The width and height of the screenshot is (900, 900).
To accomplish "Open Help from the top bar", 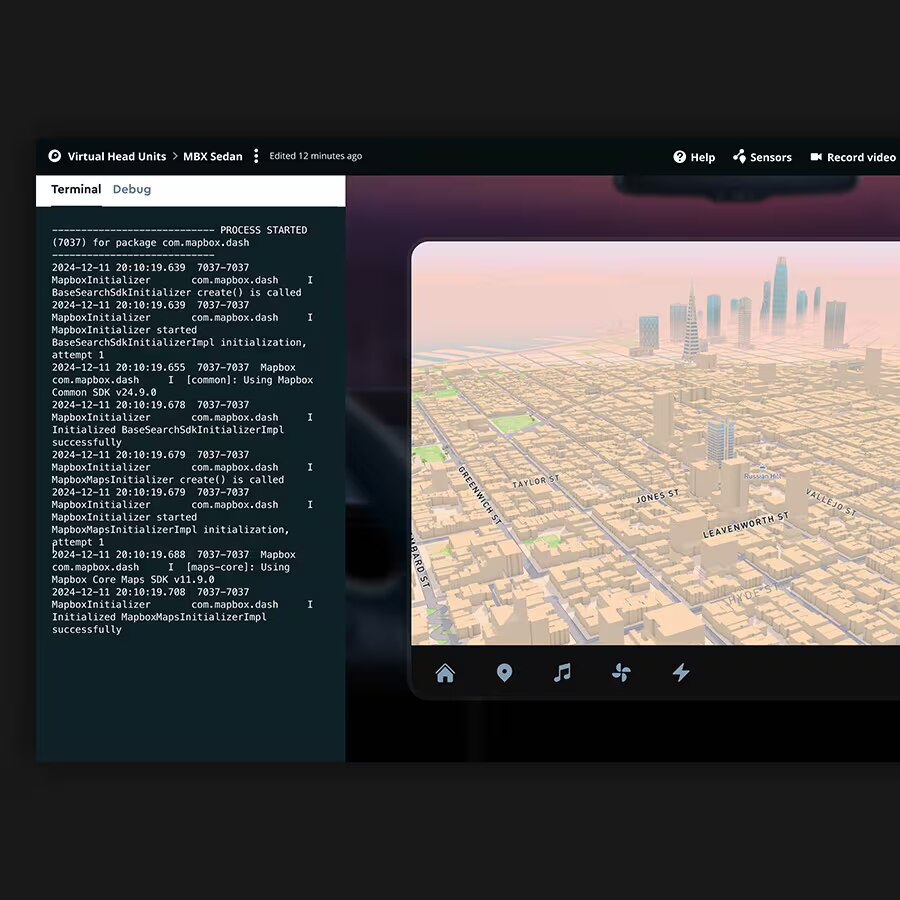I will [693, 157].
